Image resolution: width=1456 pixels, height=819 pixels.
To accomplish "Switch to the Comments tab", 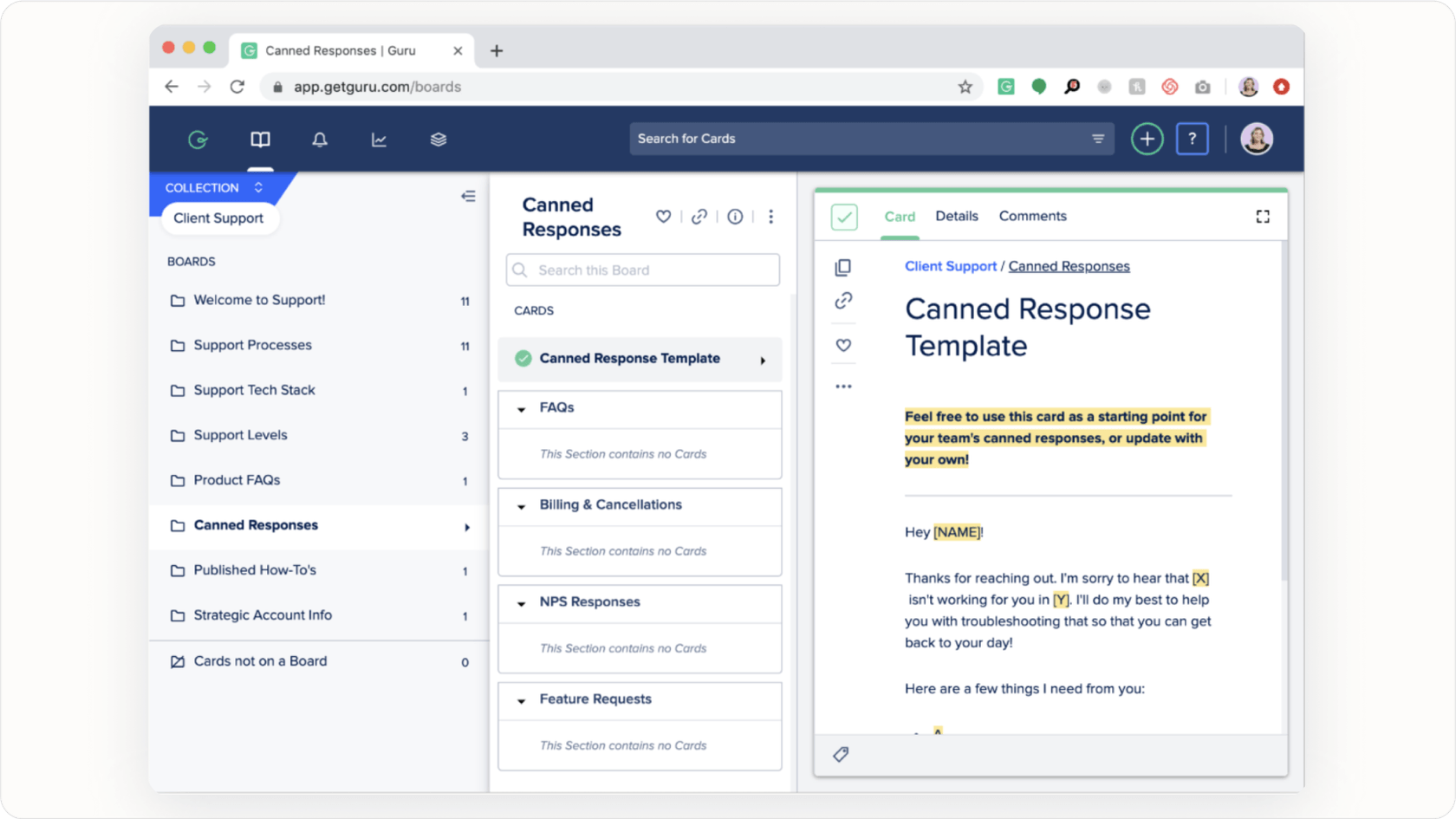I will coord(1032,216).
